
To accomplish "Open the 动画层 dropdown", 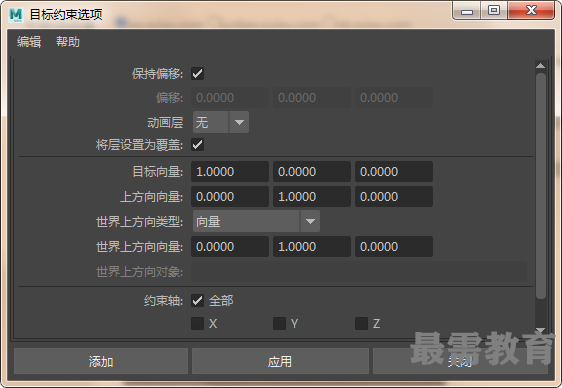I will click(221, 122).
